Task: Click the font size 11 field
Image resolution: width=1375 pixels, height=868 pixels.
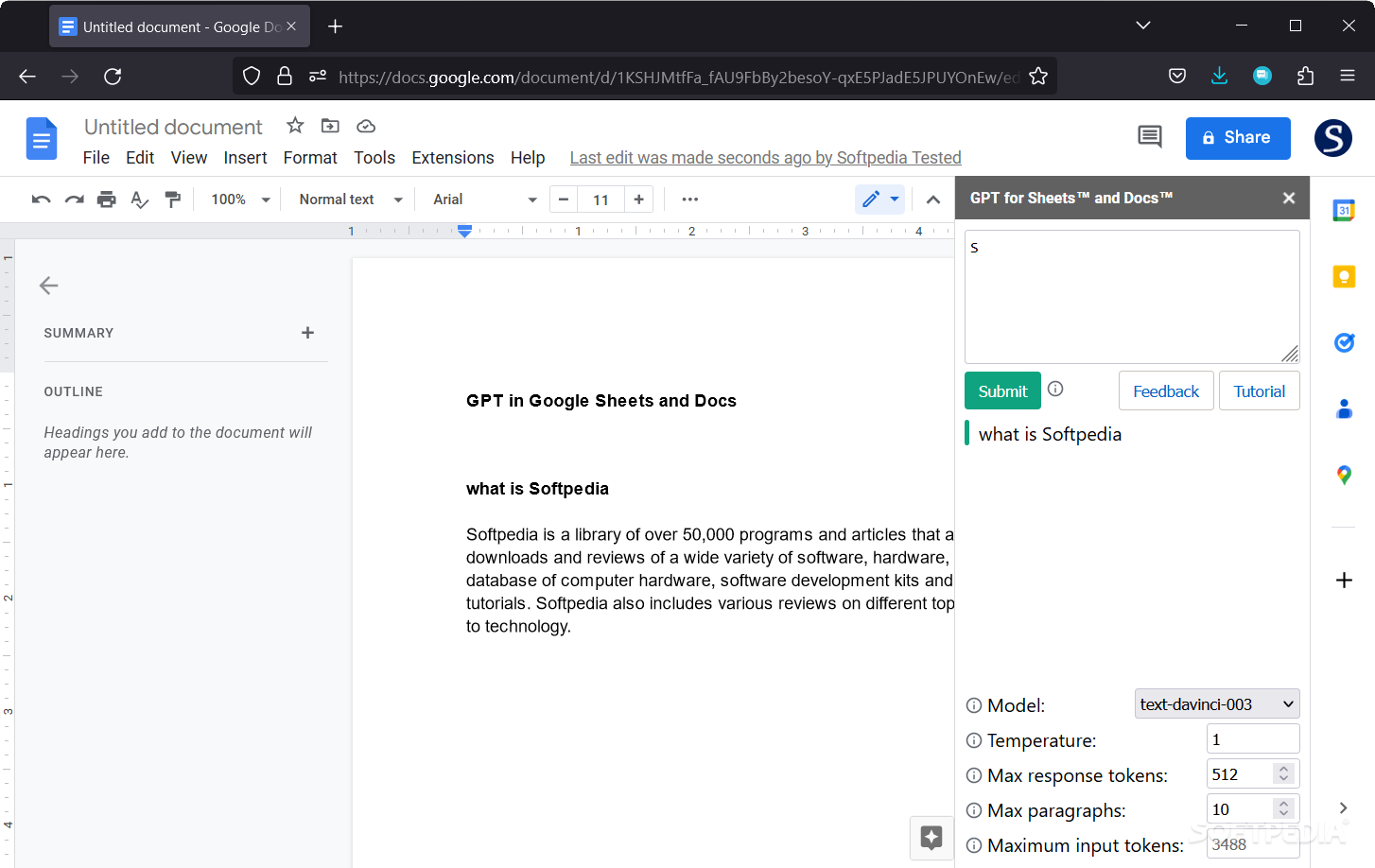Action: pos(600,200)
